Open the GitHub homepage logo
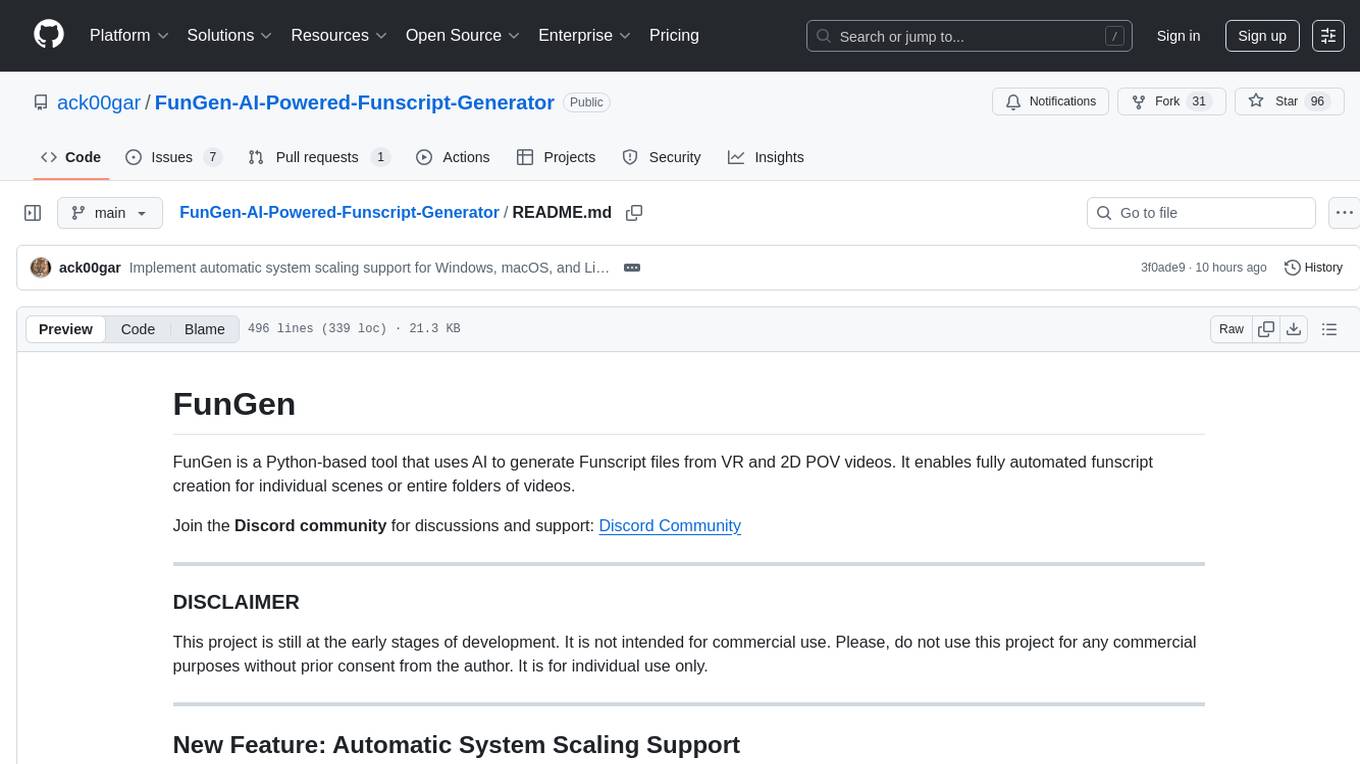The width and height of the screenshot is (1360, 764). [49, 35]
